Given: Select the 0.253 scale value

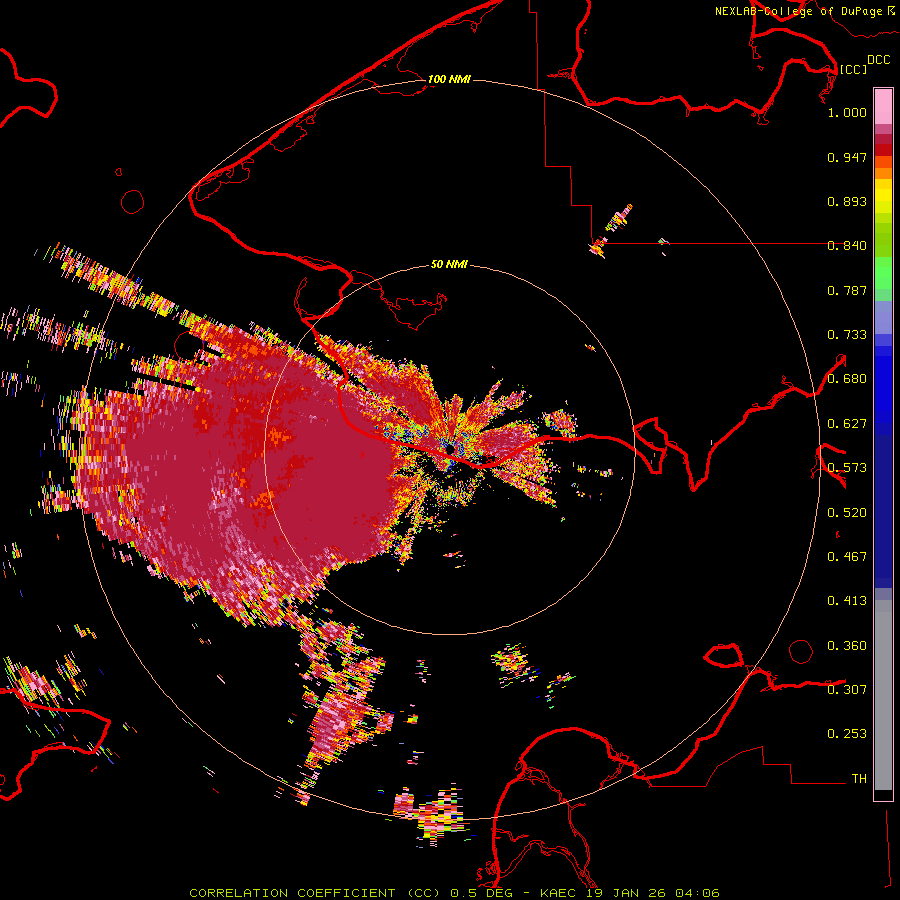Looking at the screenshot, I should (847, 734).
